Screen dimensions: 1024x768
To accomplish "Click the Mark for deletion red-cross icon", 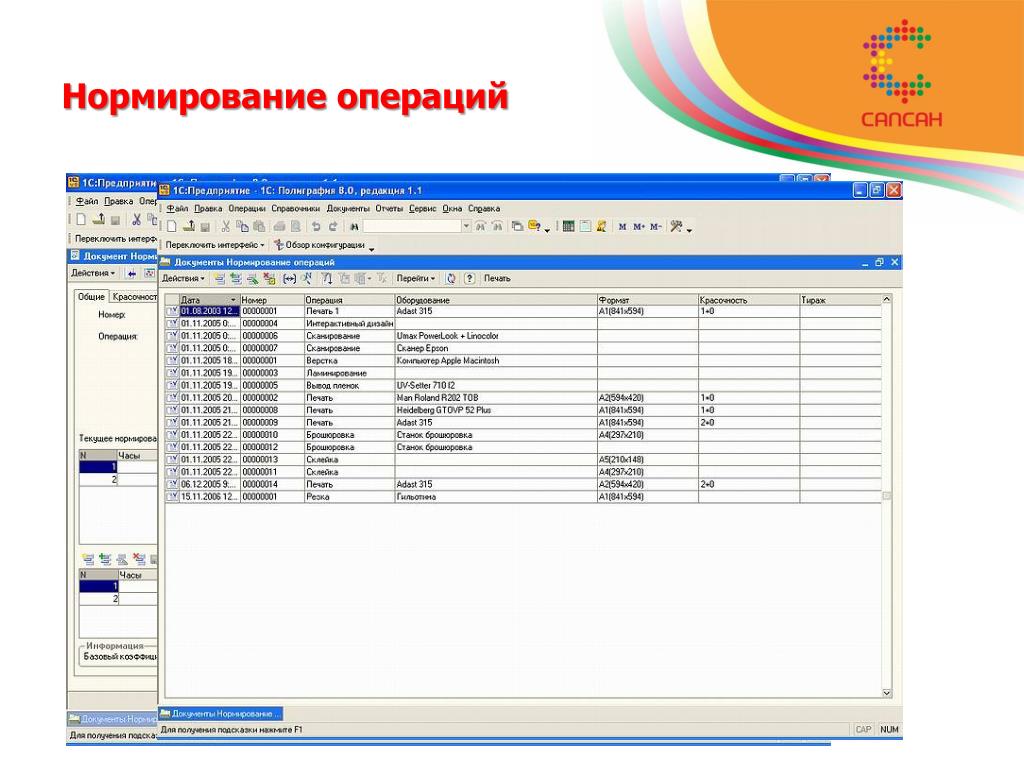I will [x=269, y=279].
